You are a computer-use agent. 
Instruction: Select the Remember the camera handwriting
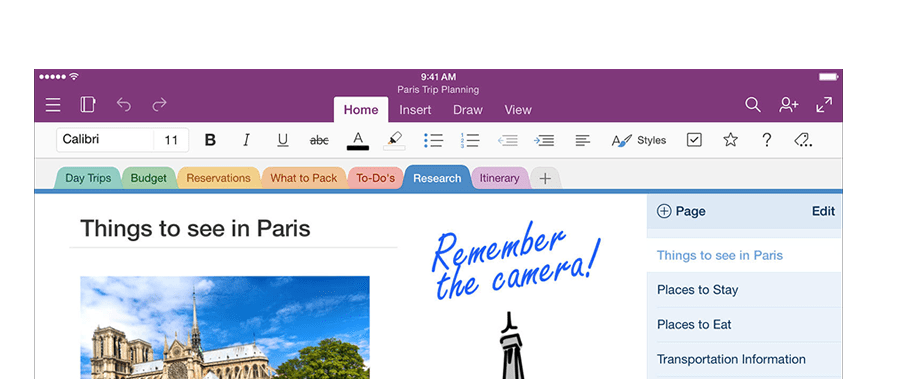(x=516, y=261)
